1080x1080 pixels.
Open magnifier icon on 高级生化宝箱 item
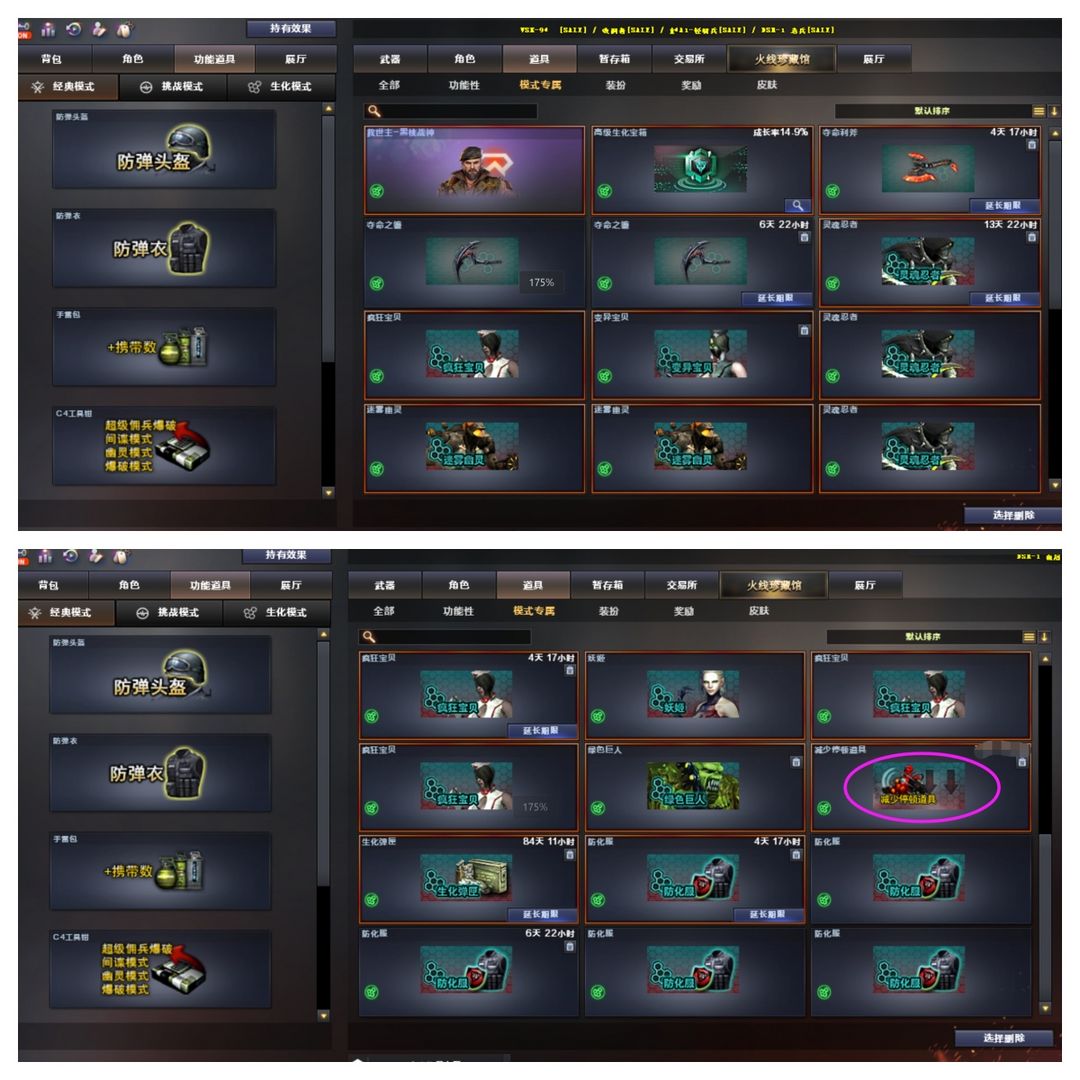point(797,205)
